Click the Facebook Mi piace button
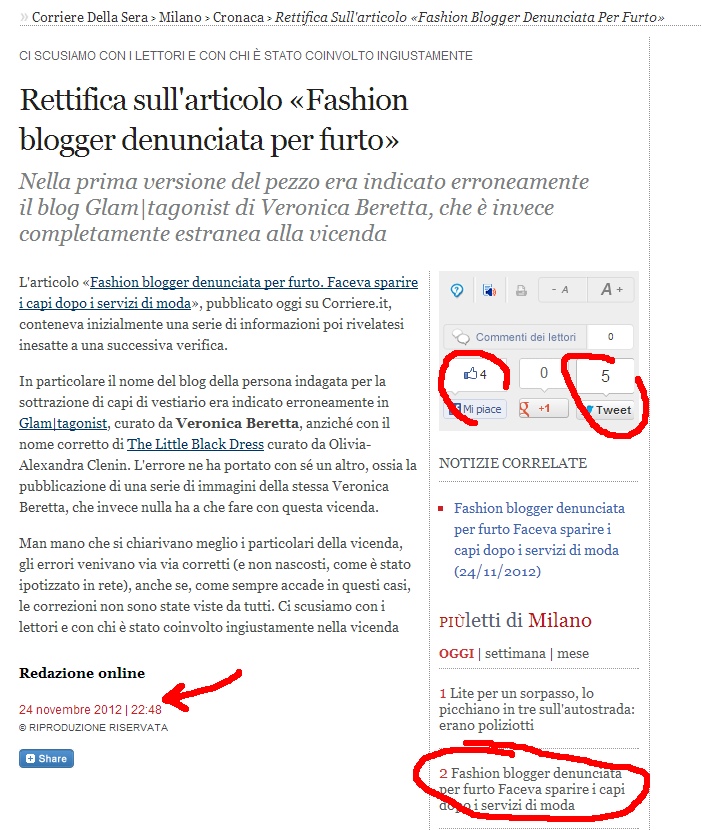This screenshot has width=702, height=830. 475,409
